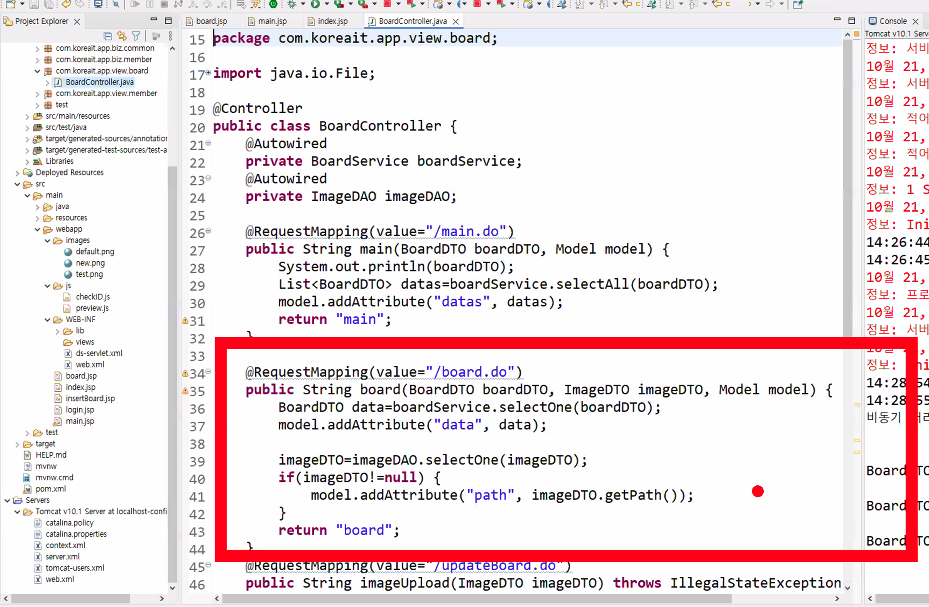
Task: Collapse code fold at line 45
Action: click(208, 566)
